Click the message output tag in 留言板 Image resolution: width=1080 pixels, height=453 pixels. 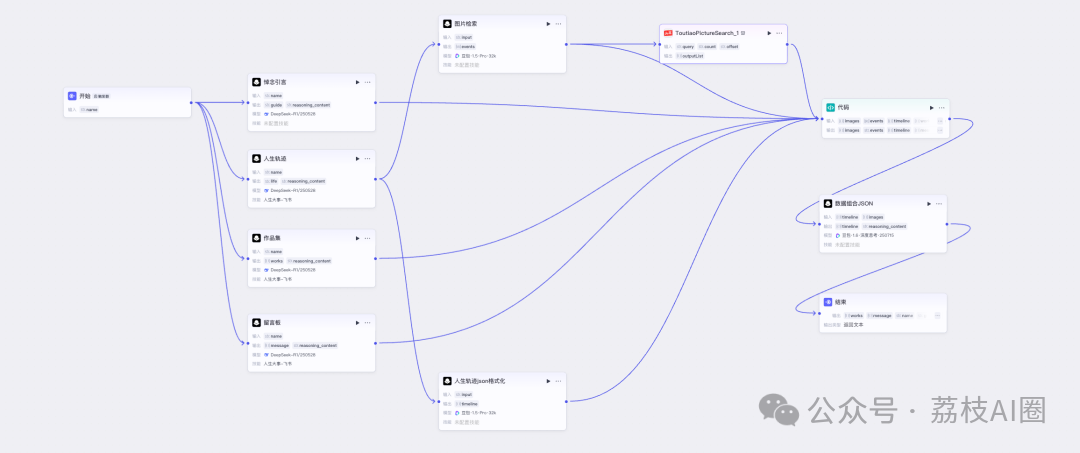276,345
